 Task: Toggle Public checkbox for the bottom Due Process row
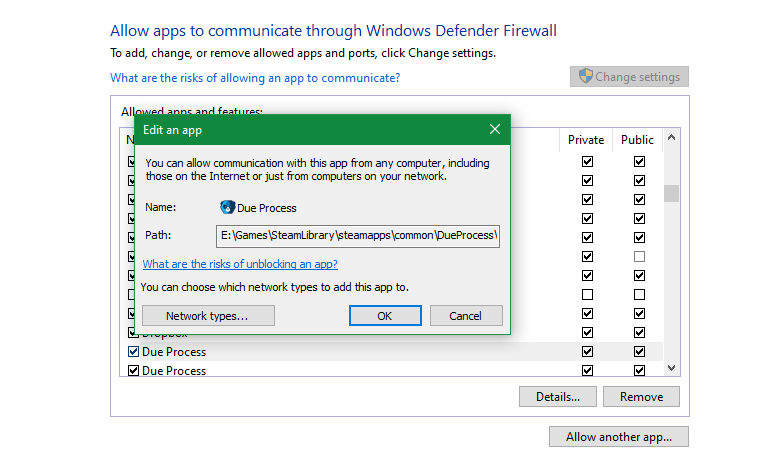[639, 371]
